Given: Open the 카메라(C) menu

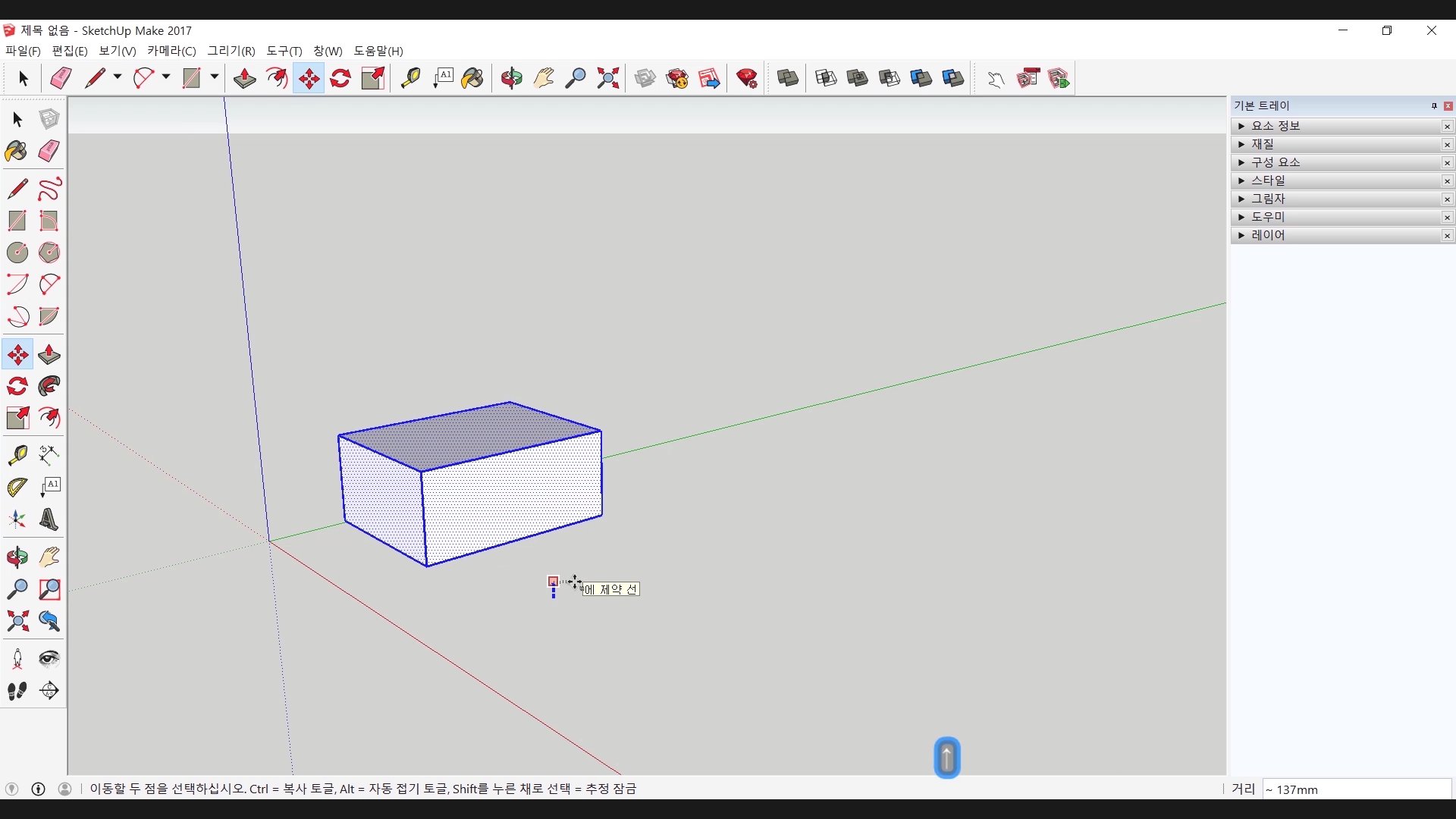Looking at the screenshot, I should click(x=171, y=51).
